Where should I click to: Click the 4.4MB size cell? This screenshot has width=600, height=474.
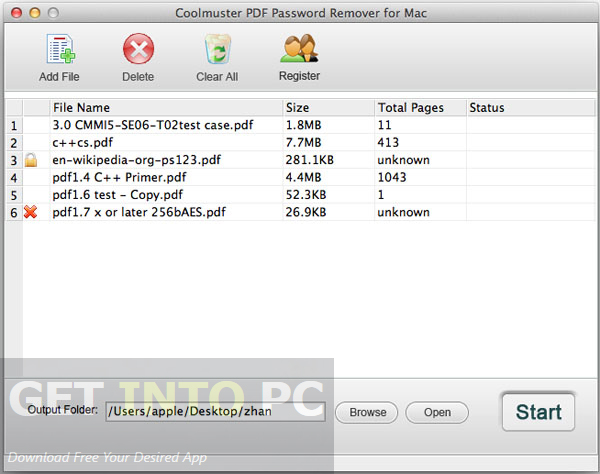coord(328,178)
